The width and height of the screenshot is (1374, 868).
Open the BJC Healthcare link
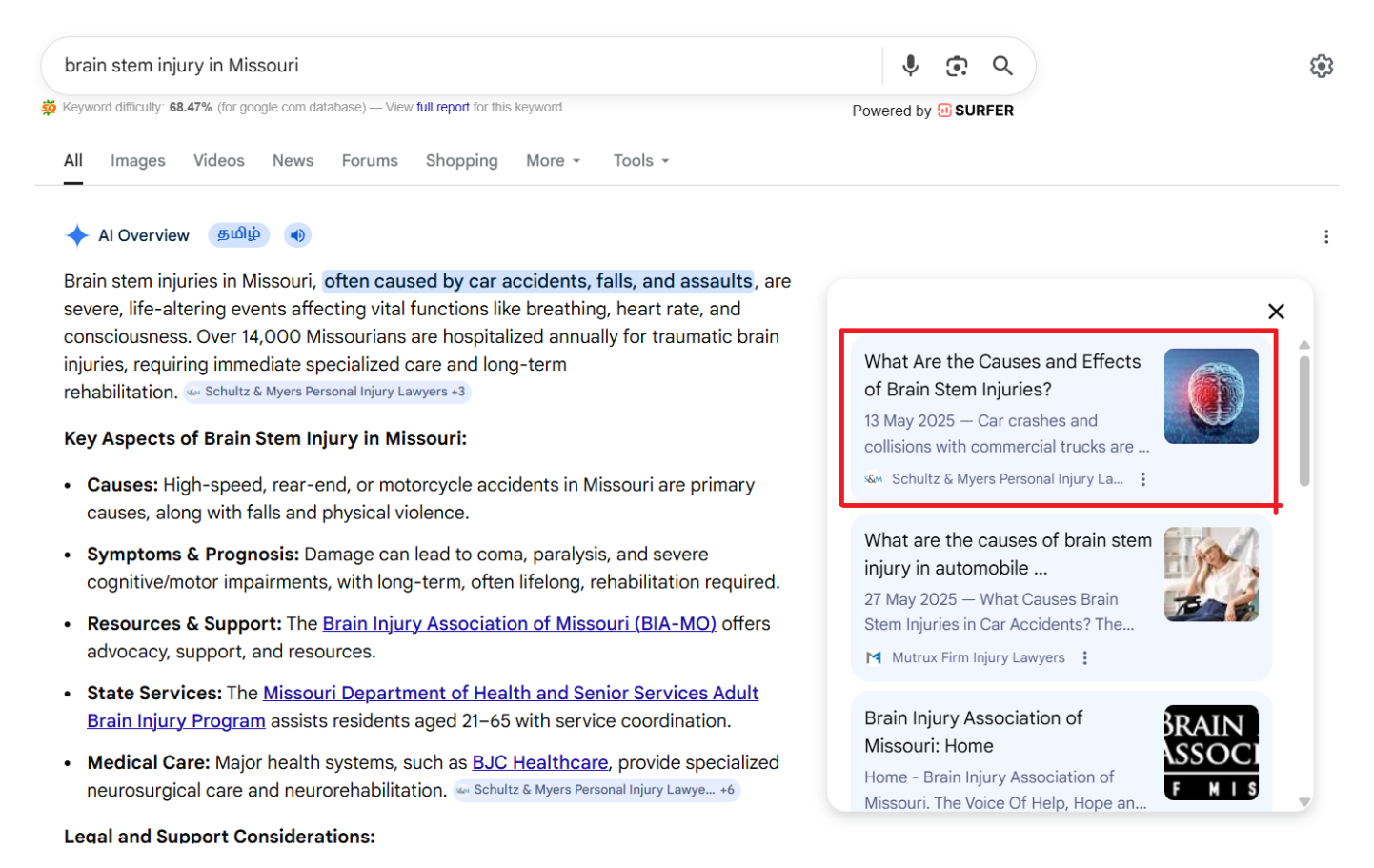540,762
